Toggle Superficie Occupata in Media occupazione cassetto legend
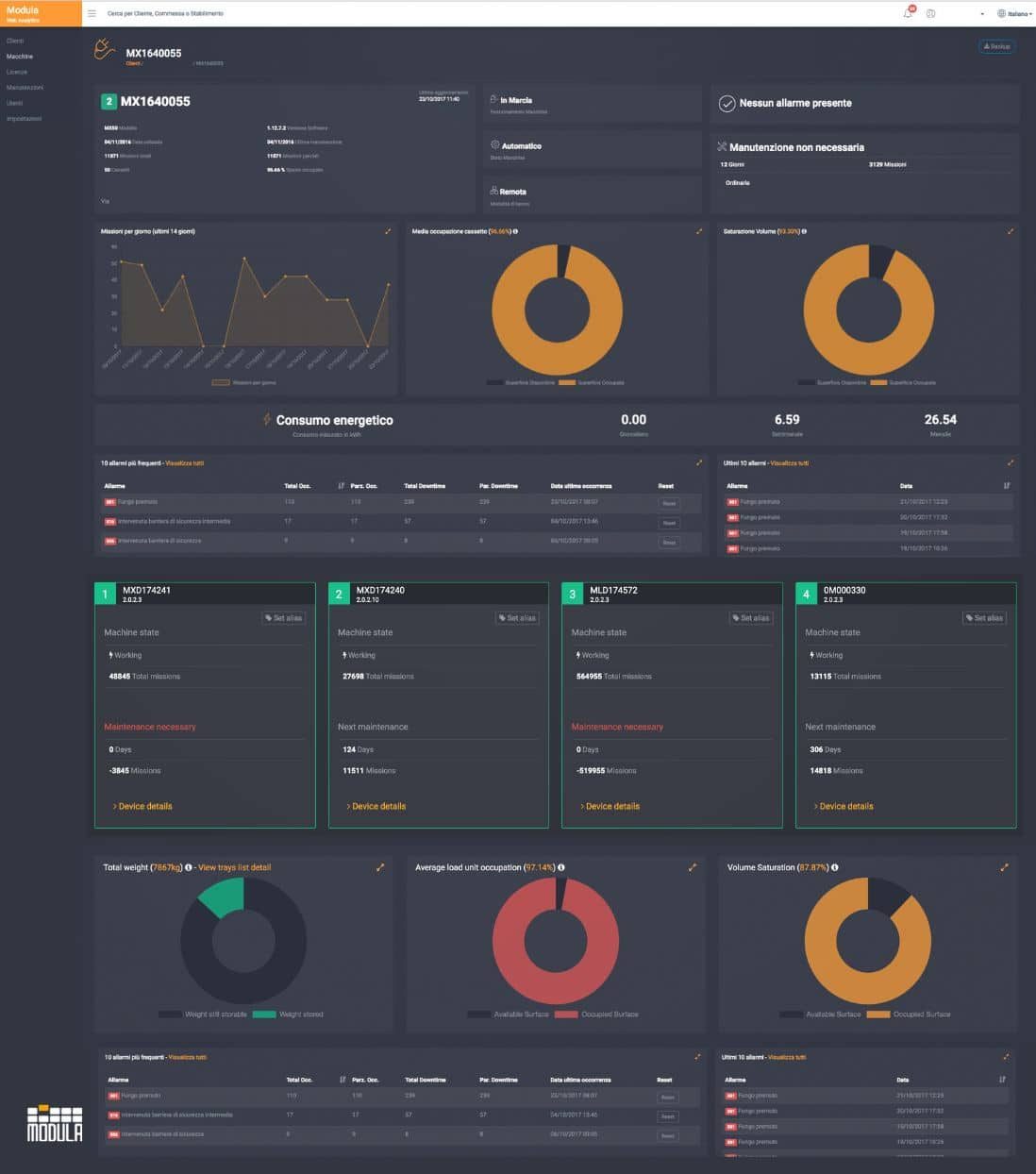Viewport: 1036px width, 1174px height. pyautogui.click(x=592, y=382)
